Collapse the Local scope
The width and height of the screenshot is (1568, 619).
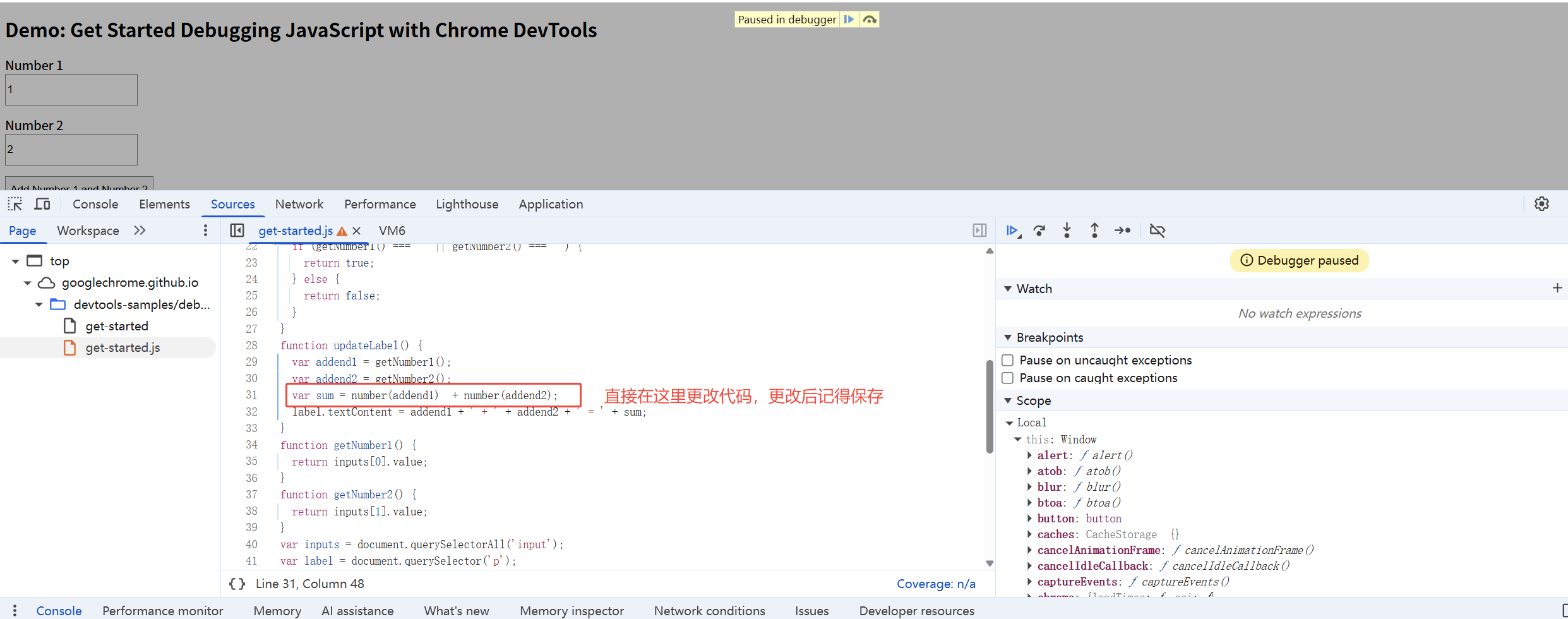tap(1010, 423)
